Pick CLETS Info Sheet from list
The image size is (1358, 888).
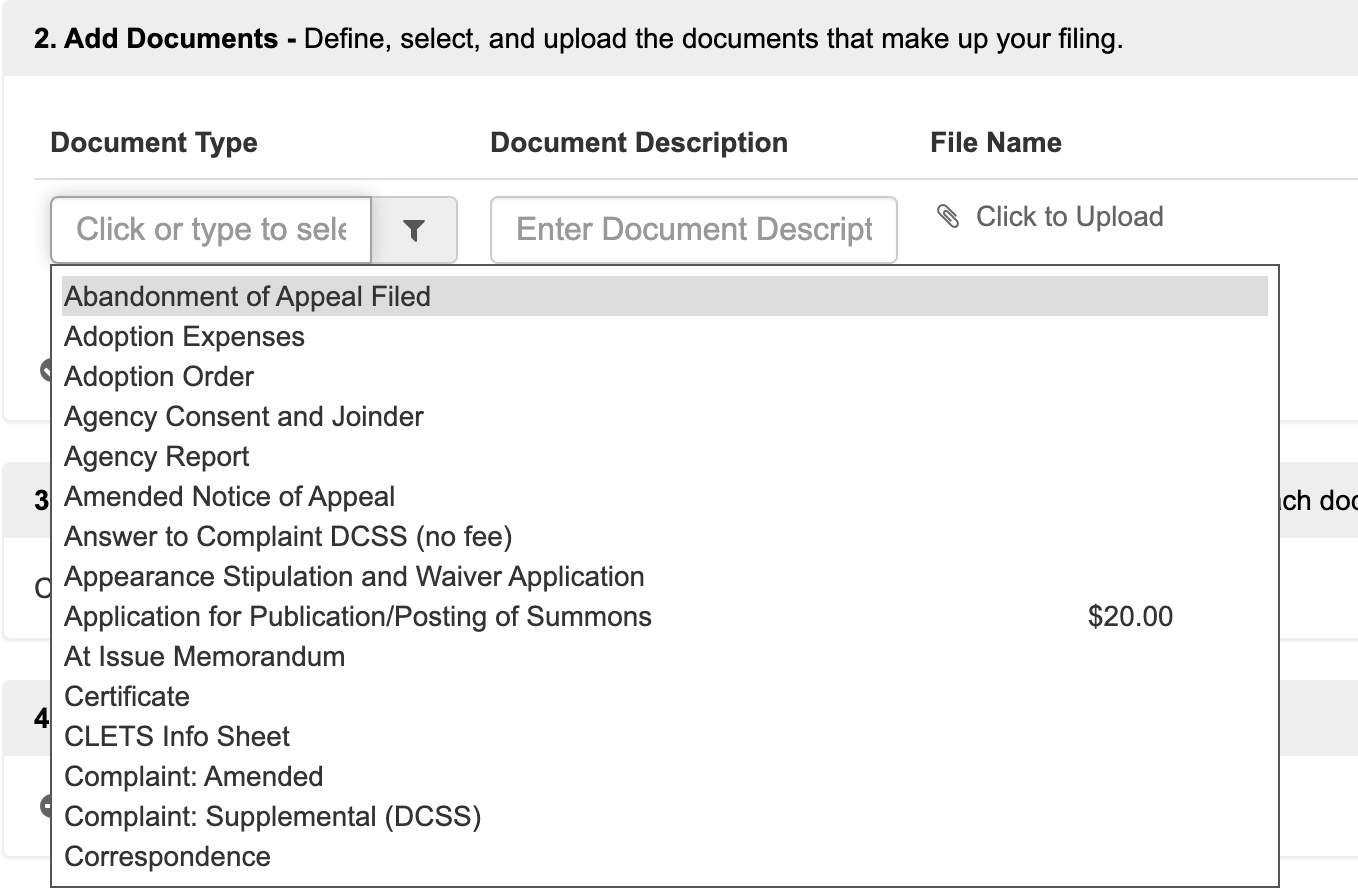[x=177, y=737]
